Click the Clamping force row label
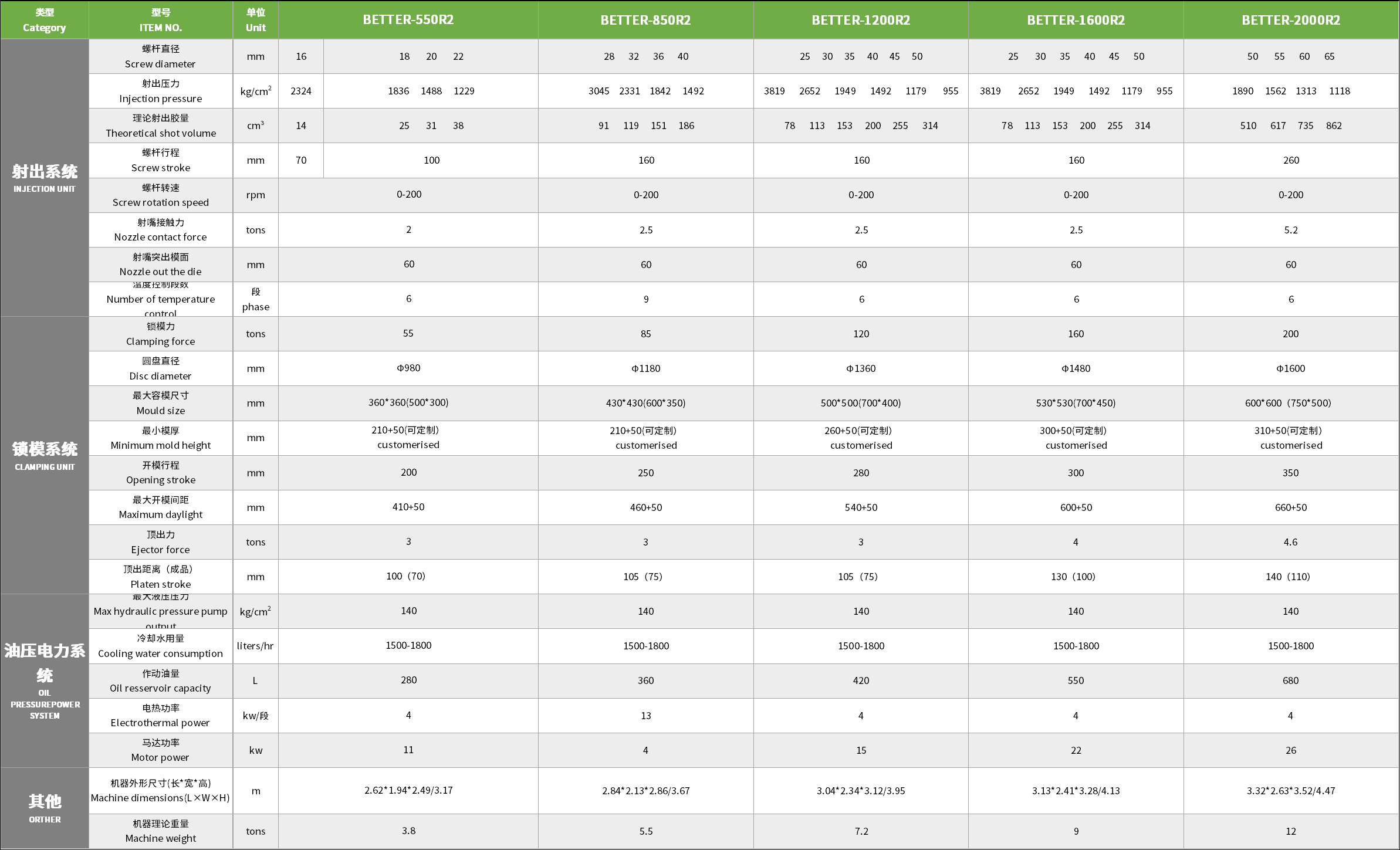The height and width of the screenshot is (850, 1400). [x=161, y=334]
